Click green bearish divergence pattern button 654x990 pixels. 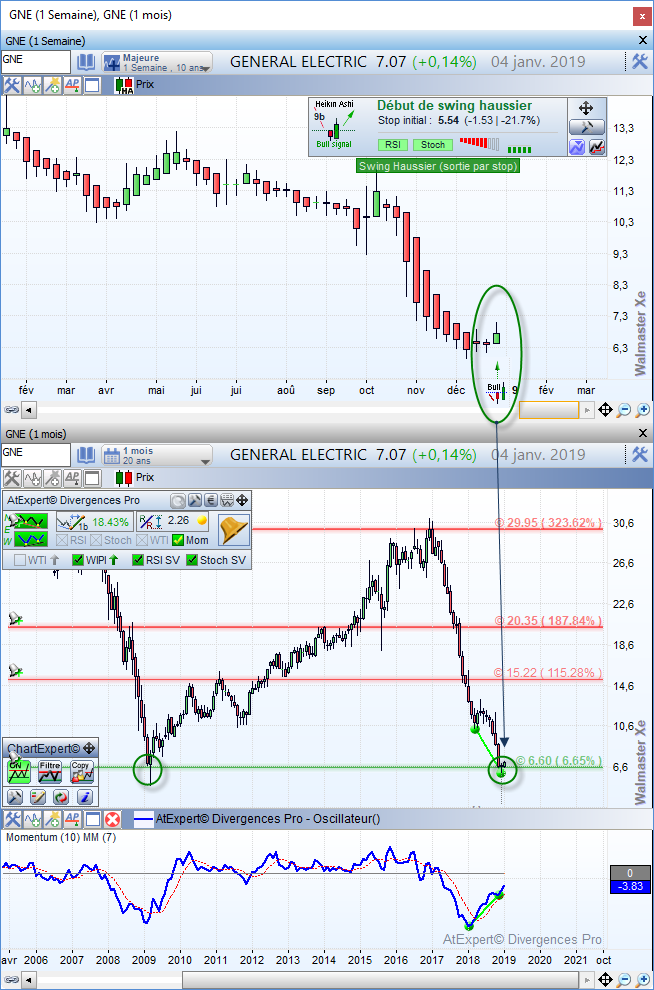32,522
